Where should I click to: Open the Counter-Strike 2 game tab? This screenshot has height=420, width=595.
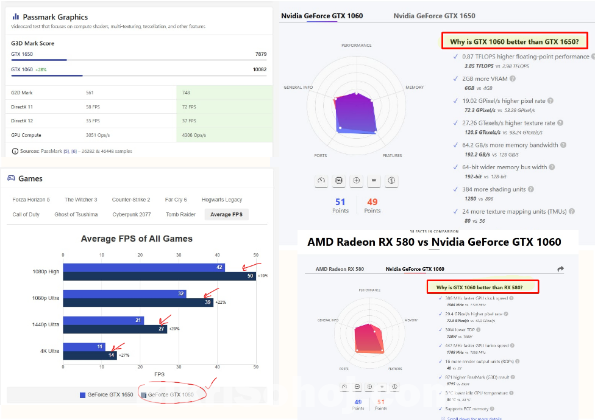pos(131,200)
